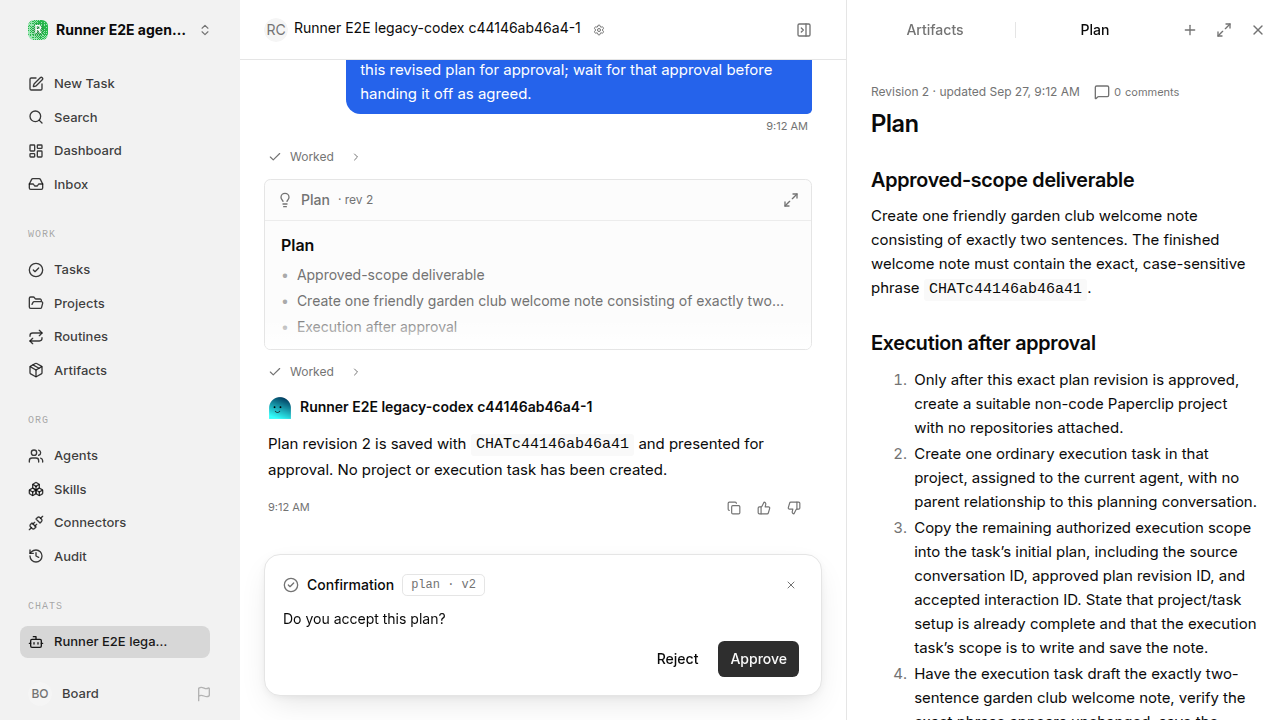The height and width of the screenshot is (720, 1280).
Task: Open the Board account entry
Action: [x=65, y=694]
